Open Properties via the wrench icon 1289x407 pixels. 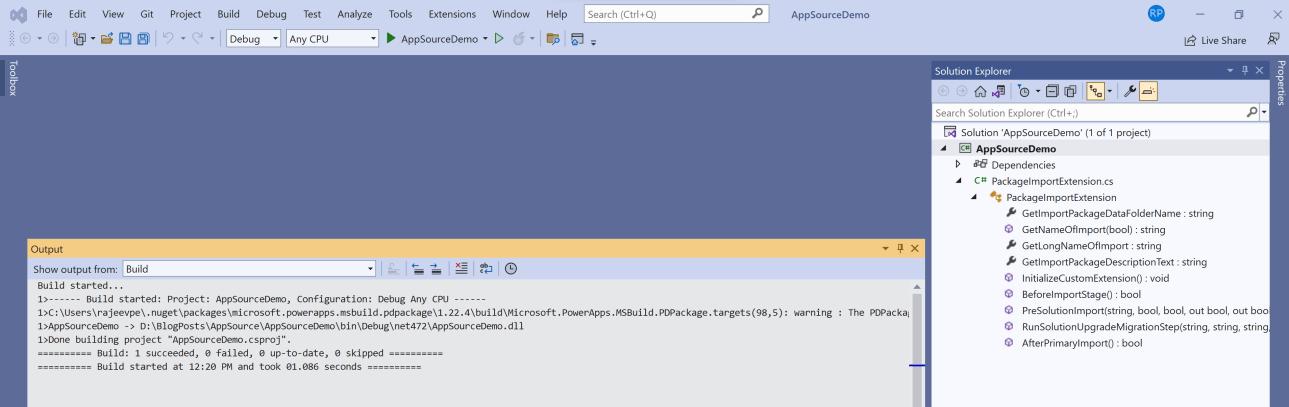click(1129, 91)
